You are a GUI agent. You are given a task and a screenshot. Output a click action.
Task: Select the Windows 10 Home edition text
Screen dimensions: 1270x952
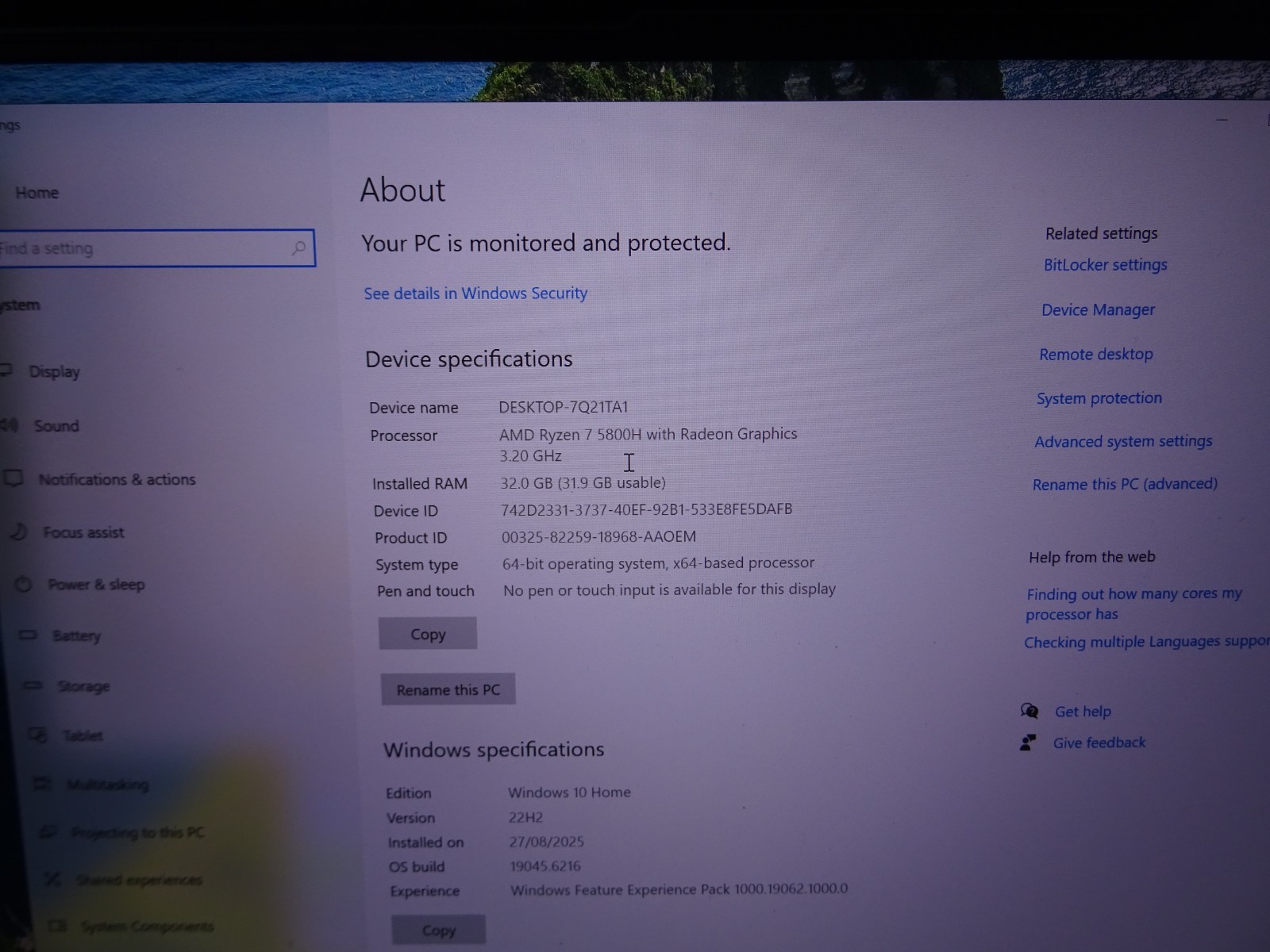(569, 792)
